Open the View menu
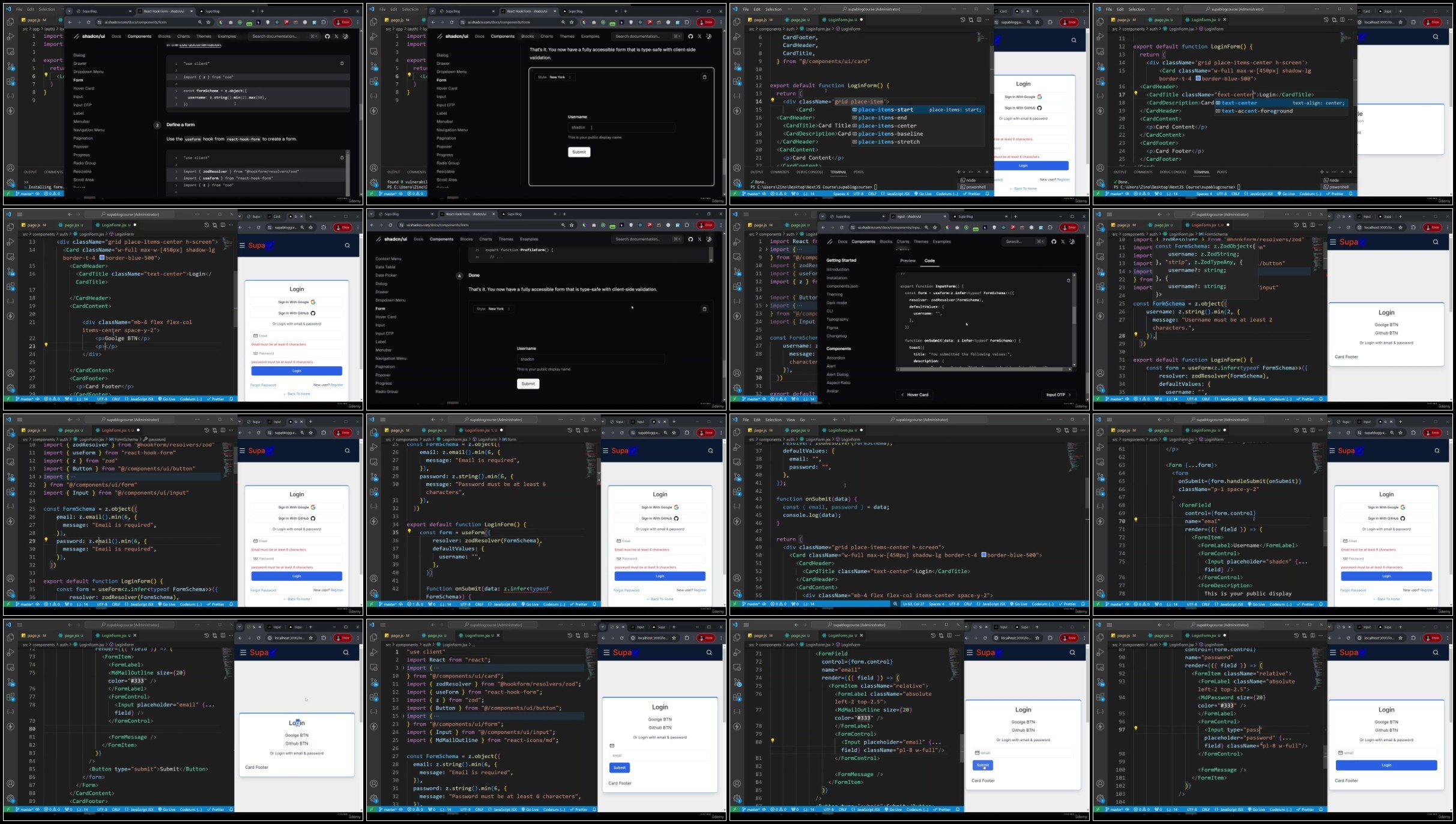1456x824 pixels. [x=791, y=420]
